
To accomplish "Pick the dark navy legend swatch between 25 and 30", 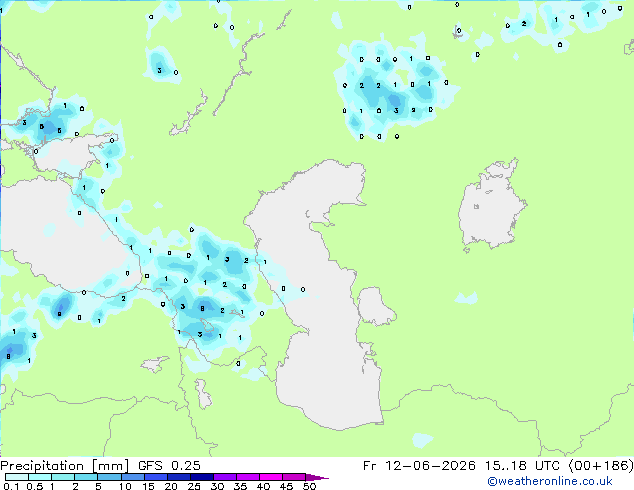I will (x=202, y=477).
